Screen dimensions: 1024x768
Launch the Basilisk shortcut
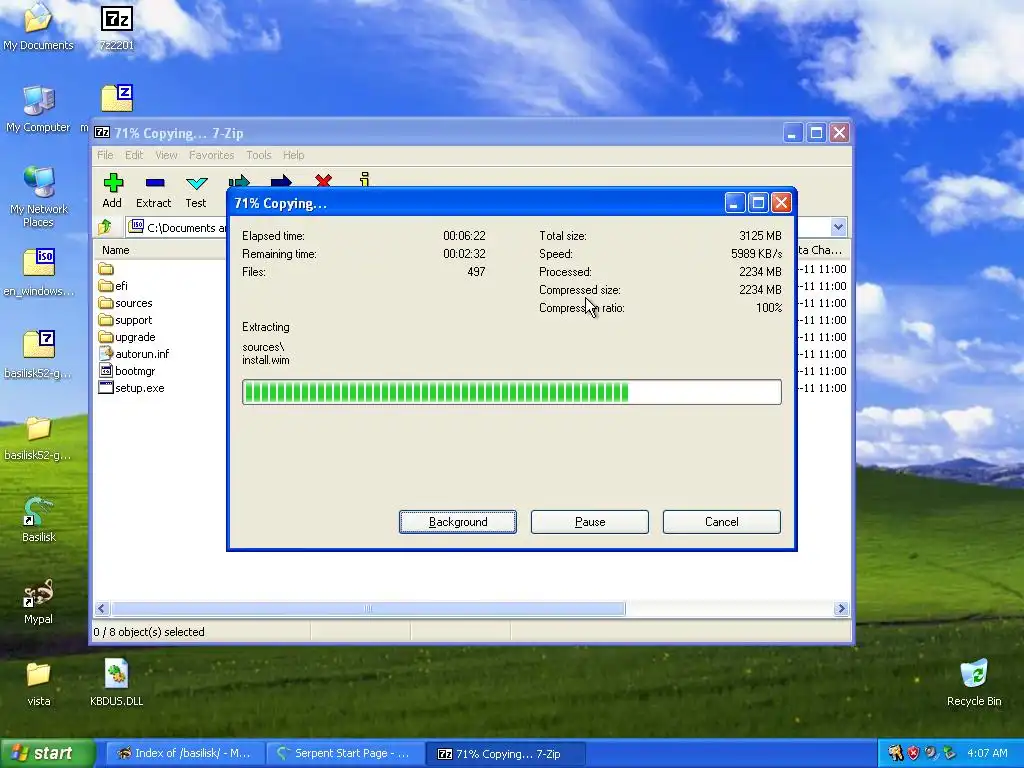point(39,519)
